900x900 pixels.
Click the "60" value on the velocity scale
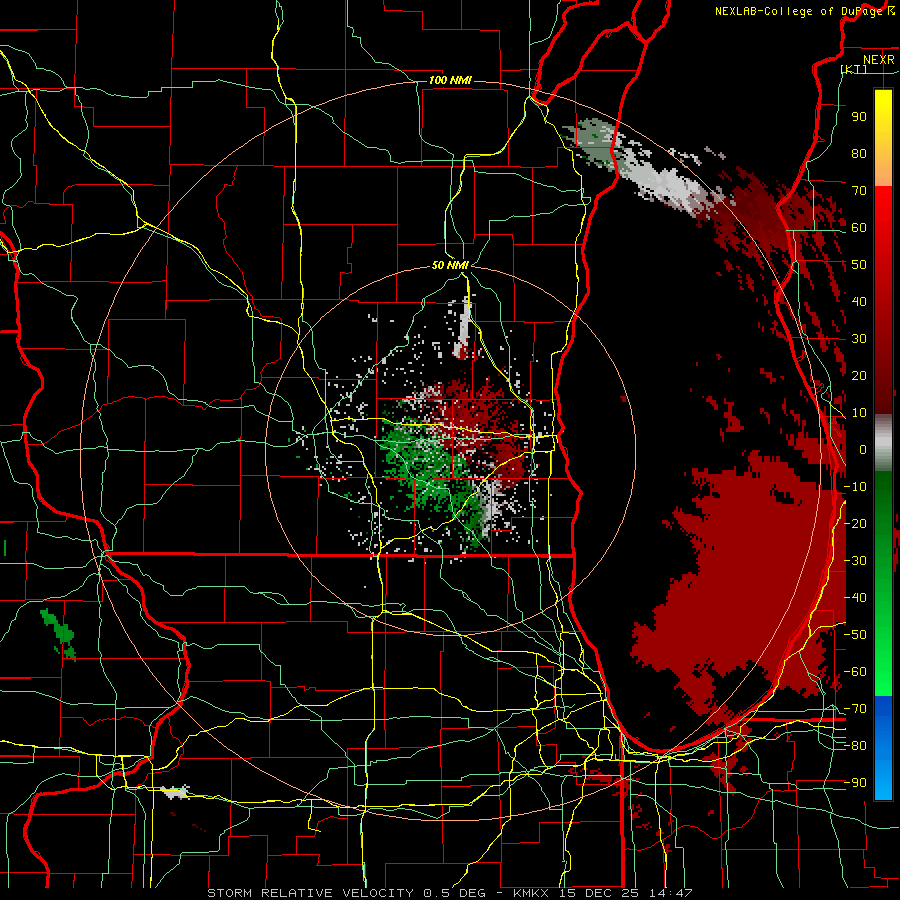[x=859, y=227]
